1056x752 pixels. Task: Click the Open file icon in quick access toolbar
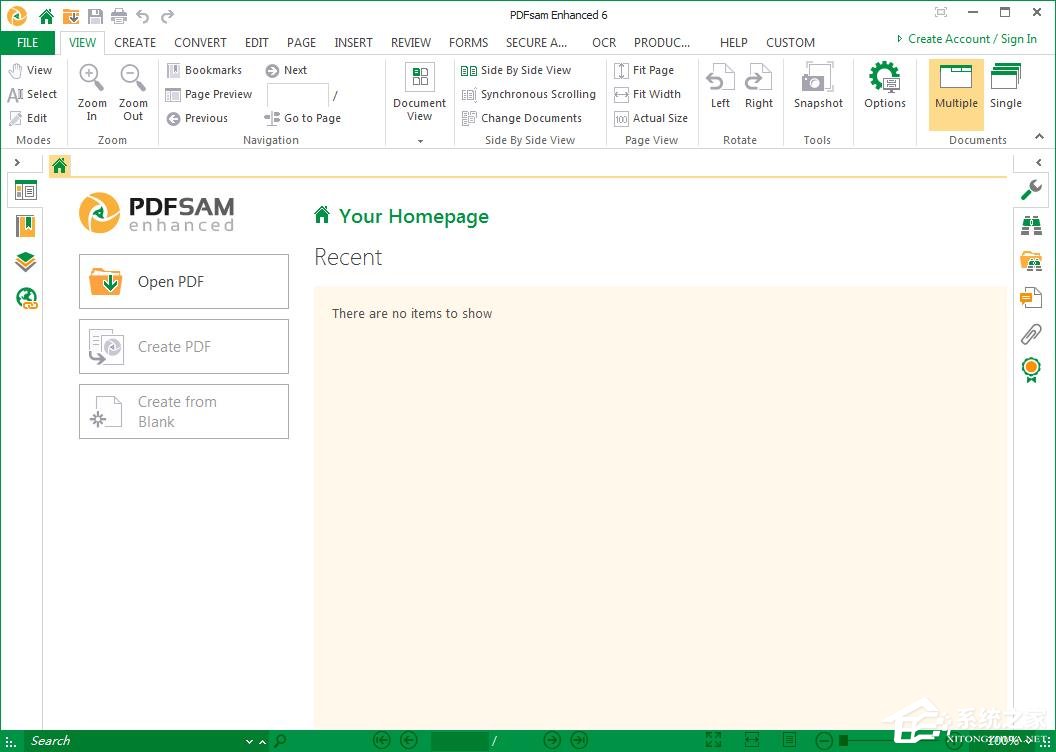(71, 15)
